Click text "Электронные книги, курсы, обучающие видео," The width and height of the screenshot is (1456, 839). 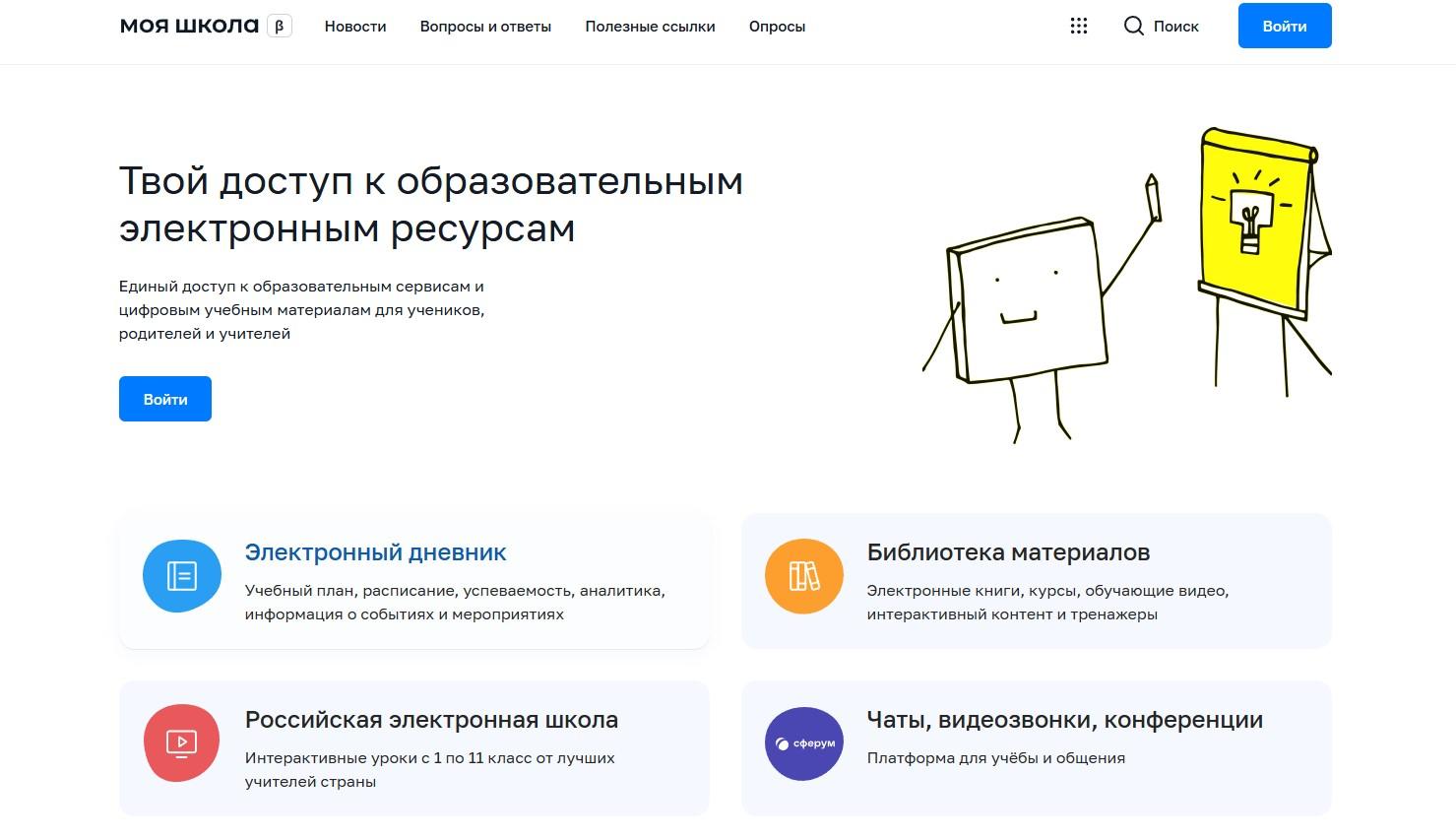coord(1047,591)
